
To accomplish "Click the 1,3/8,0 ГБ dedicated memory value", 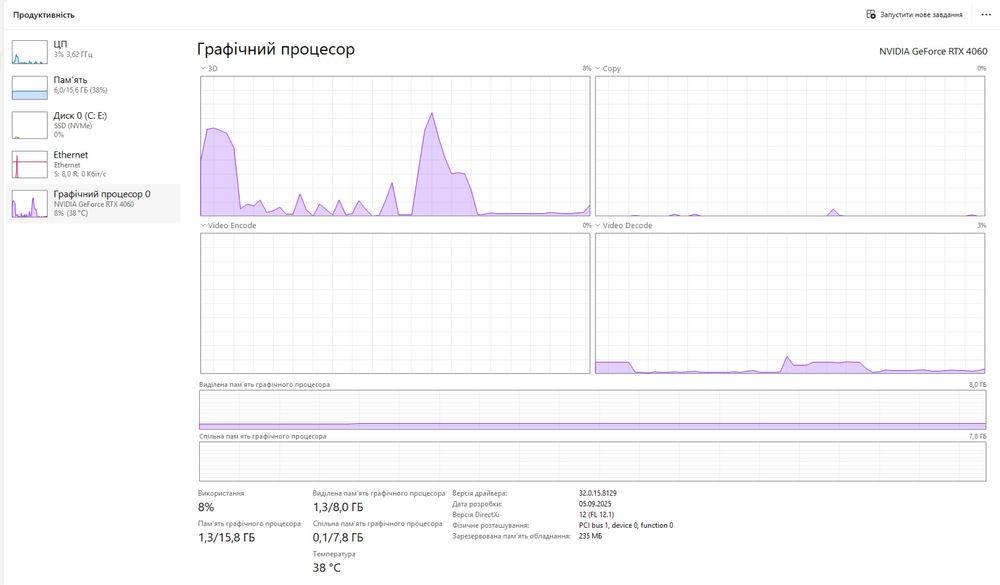I will [338, 507].
